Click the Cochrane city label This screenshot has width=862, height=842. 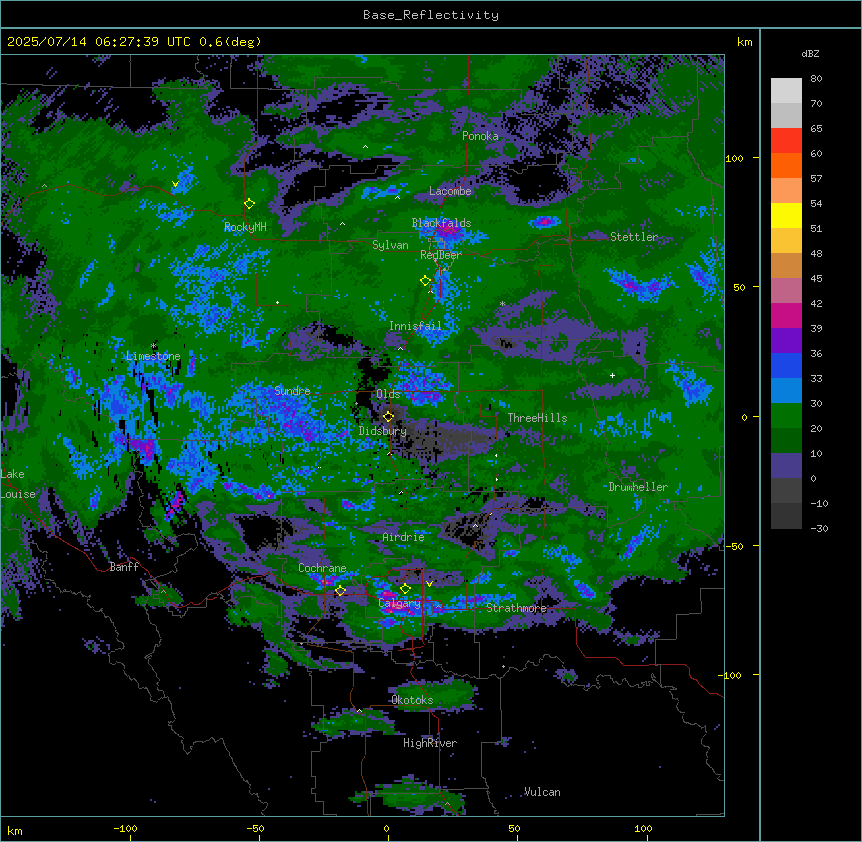[322, 568]
